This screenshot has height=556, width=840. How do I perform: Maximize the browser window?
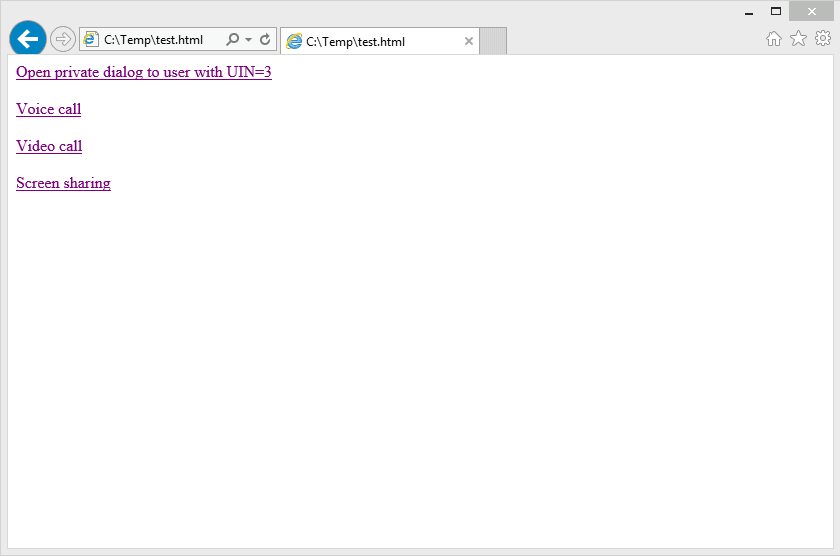tap(775, 11)
